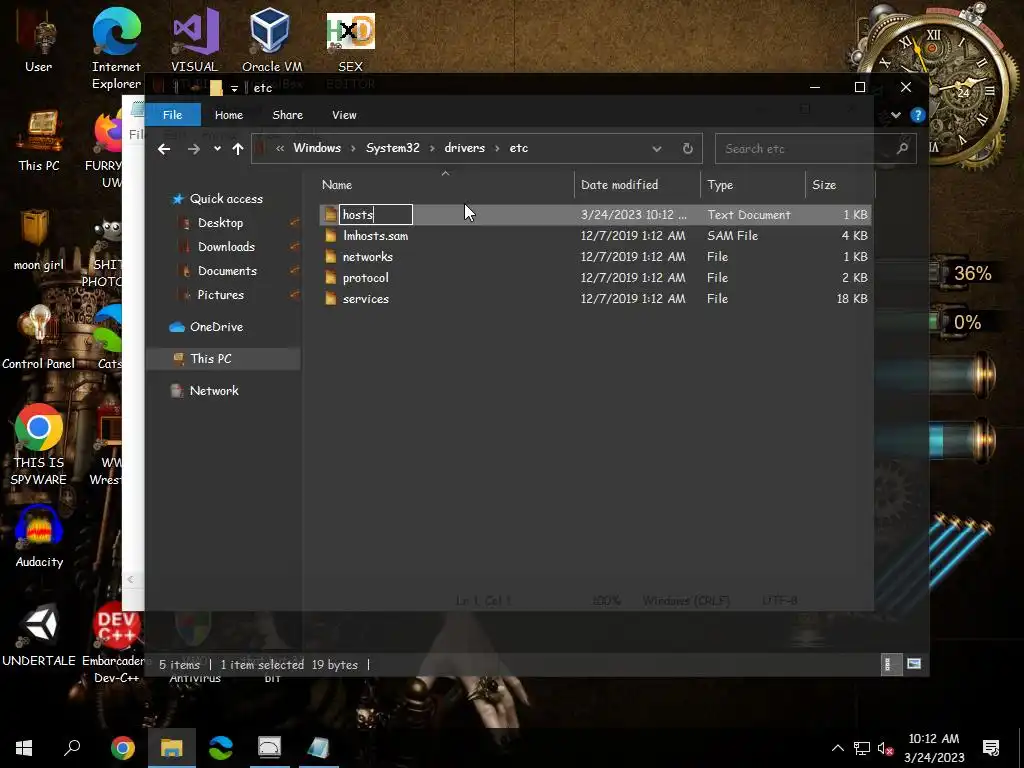Click the network tray icon
Image resolution: width=1024 pixels, height=768 pixels.
tap(861, 748)
